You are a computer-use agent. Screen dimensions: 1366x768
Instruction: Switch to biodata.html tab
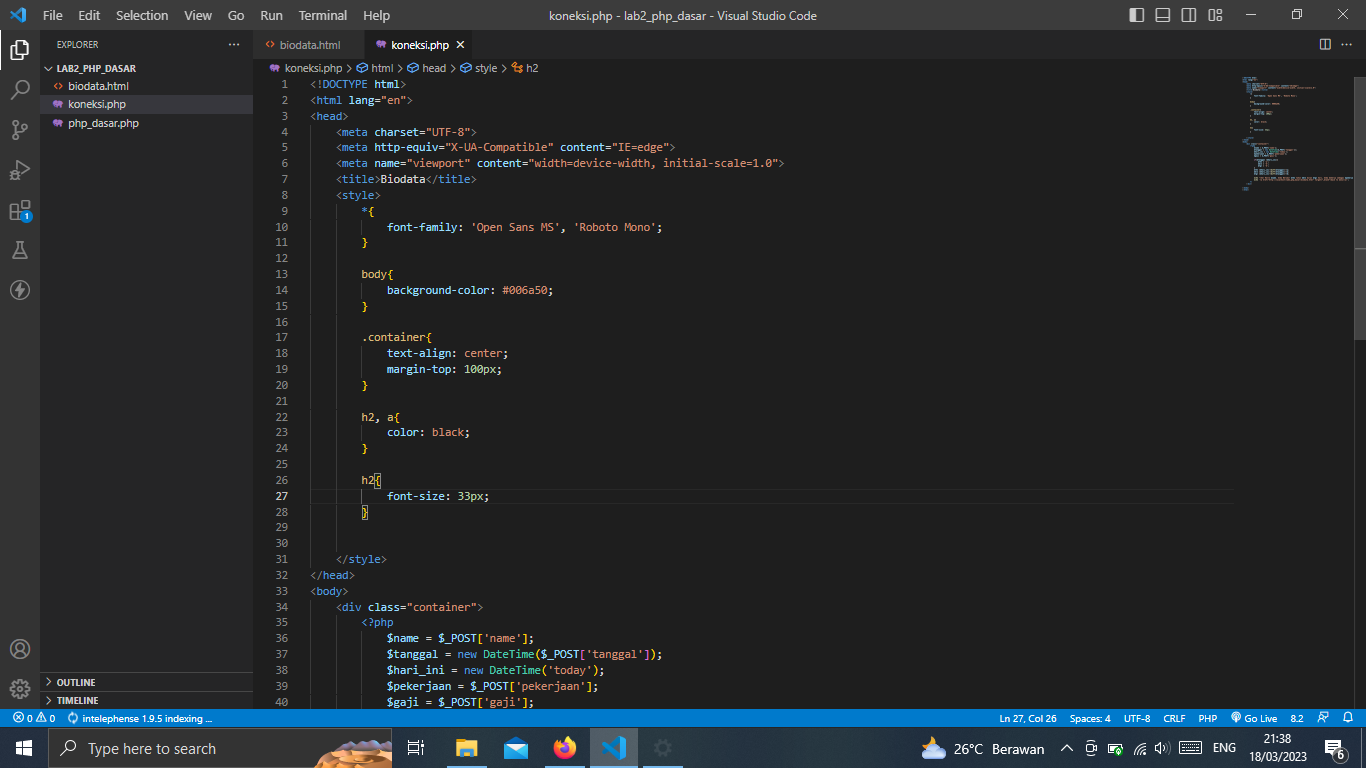tap(309, 45)
